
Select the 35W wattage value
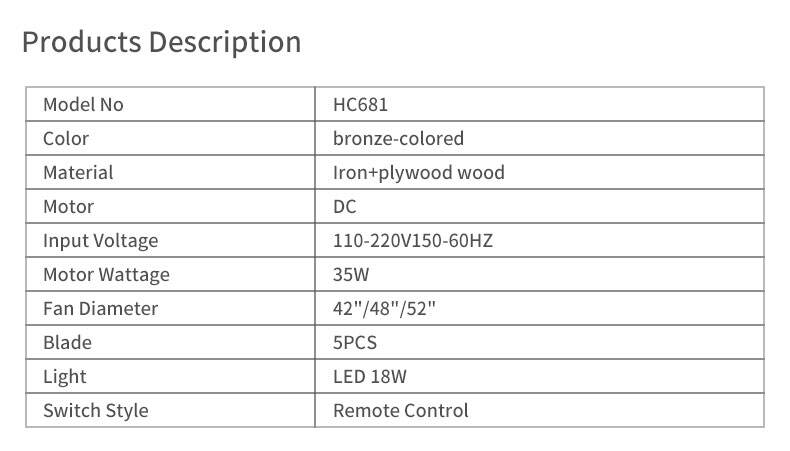[x=349, y=275]
